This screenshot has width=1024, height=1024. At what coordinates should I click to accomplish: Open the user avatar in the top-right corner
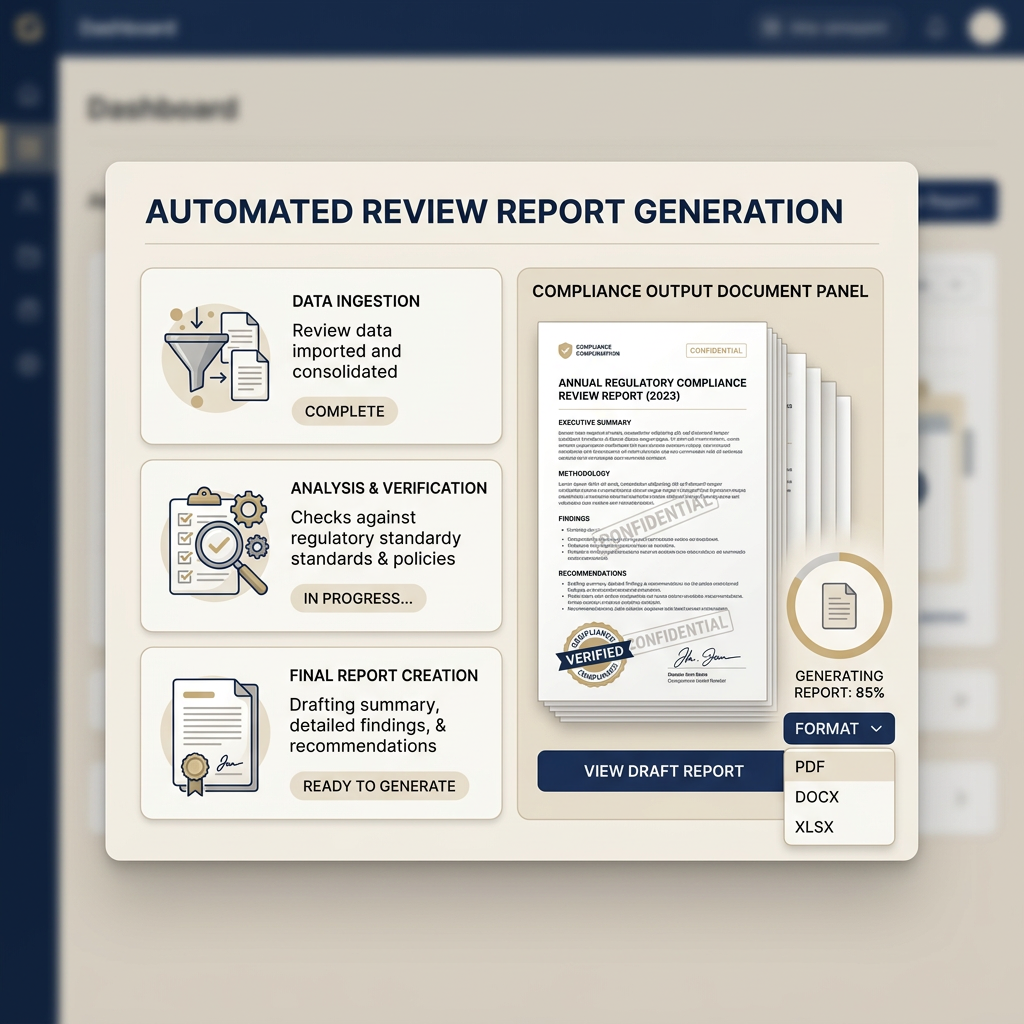(985, 28)
